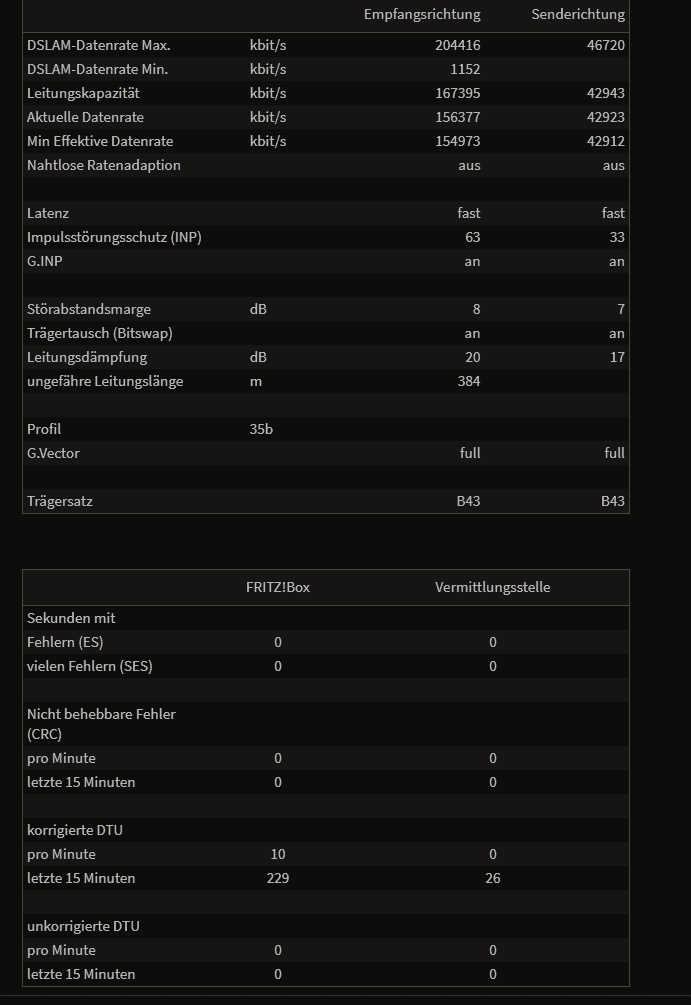Screen dimensions: 691x1005
Task: Select the Störabstandsmarge downstream value 8
Action: [476, 309]
